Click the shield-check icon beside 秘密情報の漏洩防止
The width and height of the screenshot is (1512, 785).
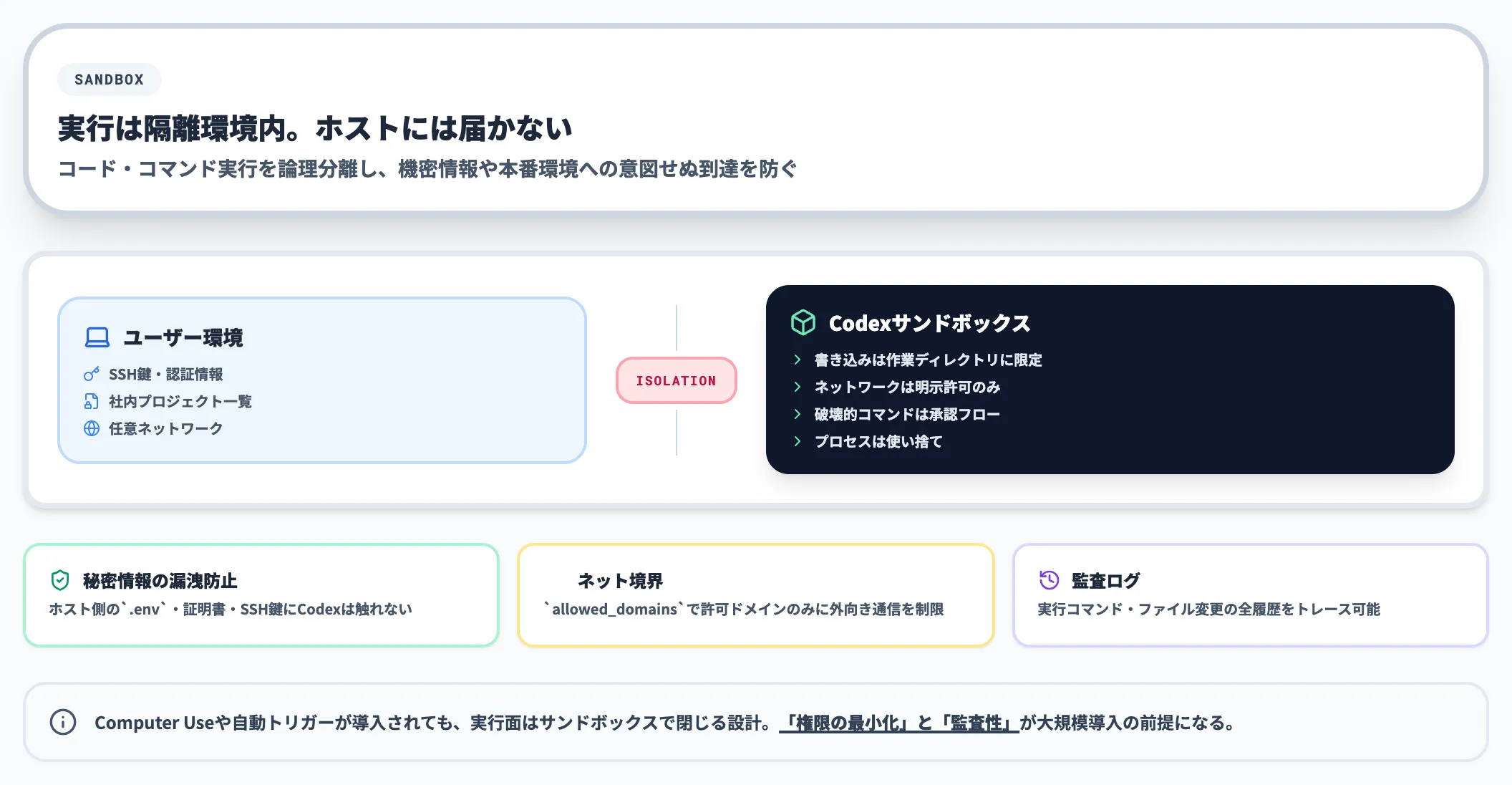(x=60, y=581)
